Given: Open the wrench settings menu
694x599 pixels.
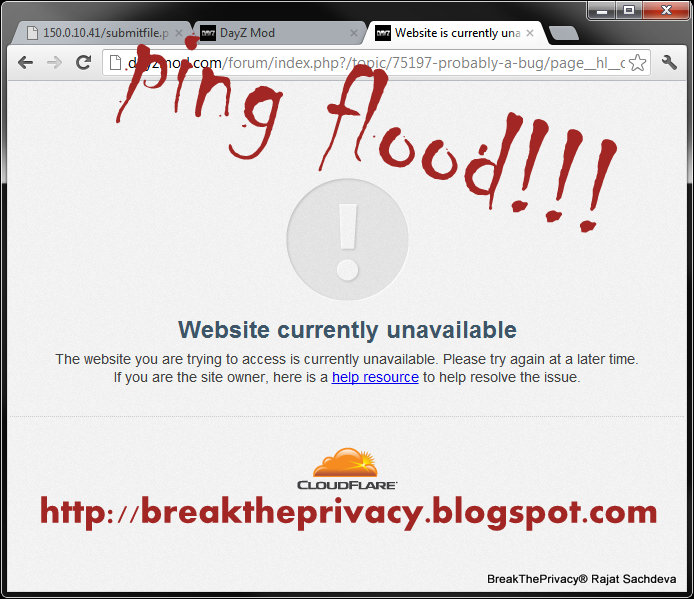Looking at the screenshot, I should (x=669, y=63).
